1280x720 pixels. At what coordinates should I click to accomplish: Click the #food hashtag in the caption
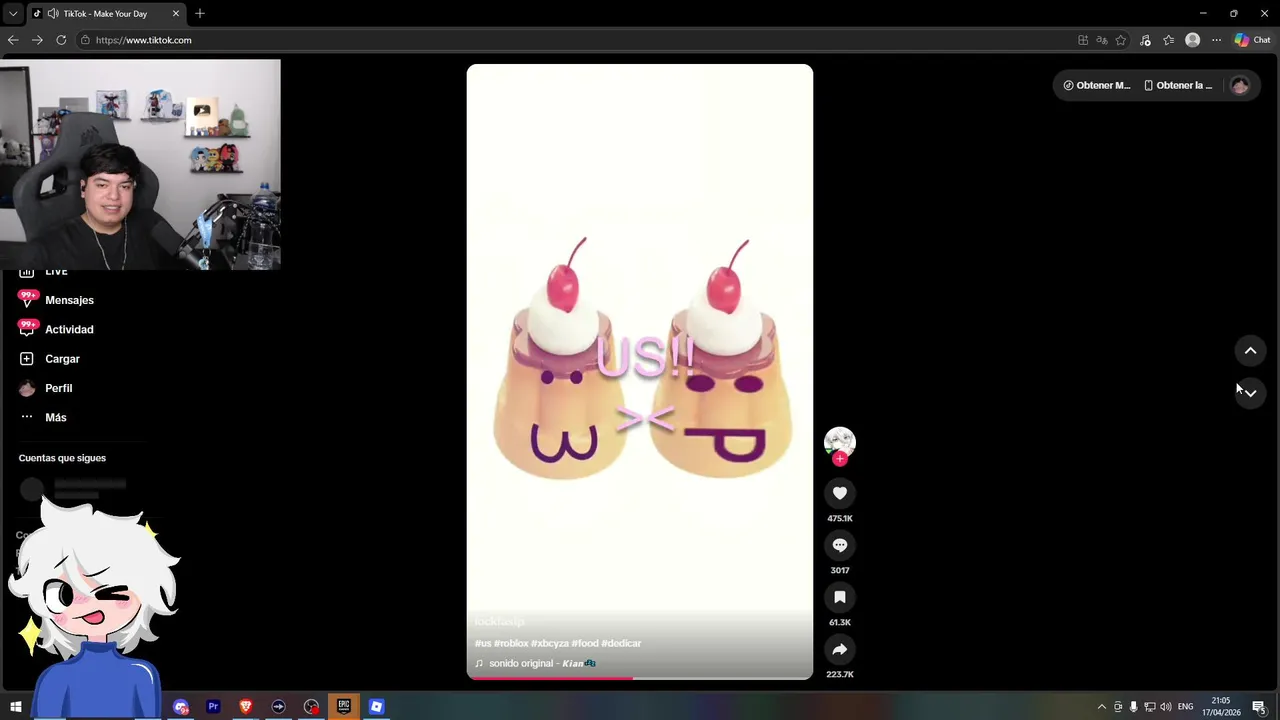point(585,643)
